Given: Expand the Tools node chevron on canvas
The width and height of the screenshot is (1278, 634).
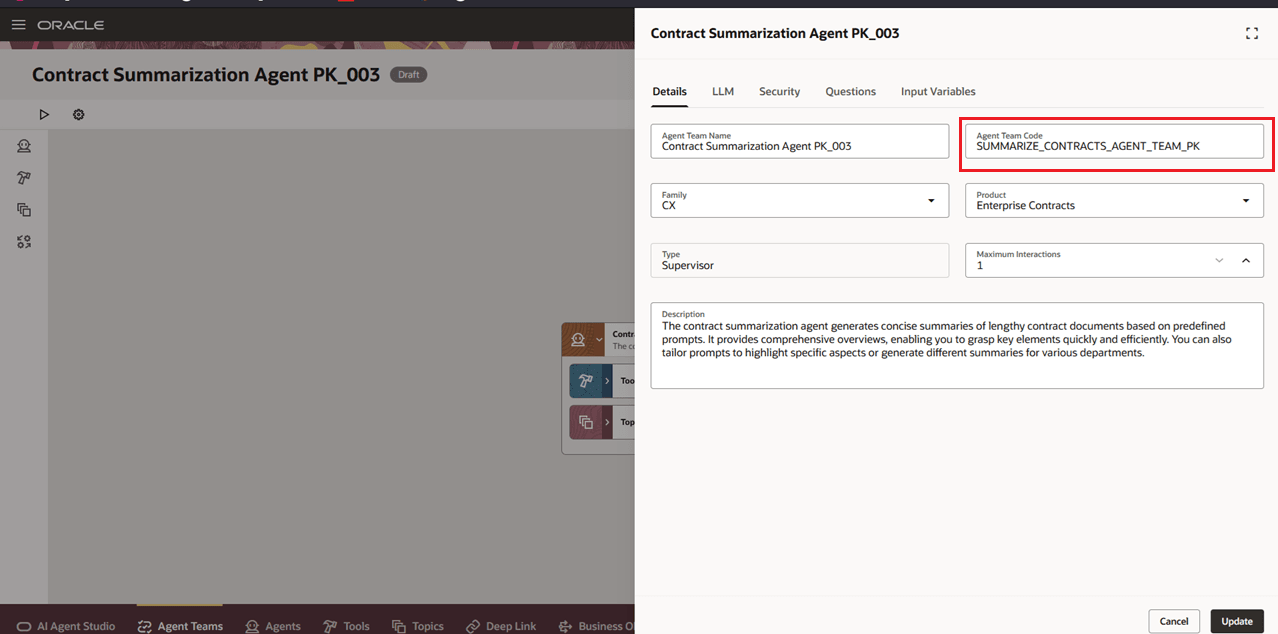Looking at the screenshot, I should (x=608, y=381).
